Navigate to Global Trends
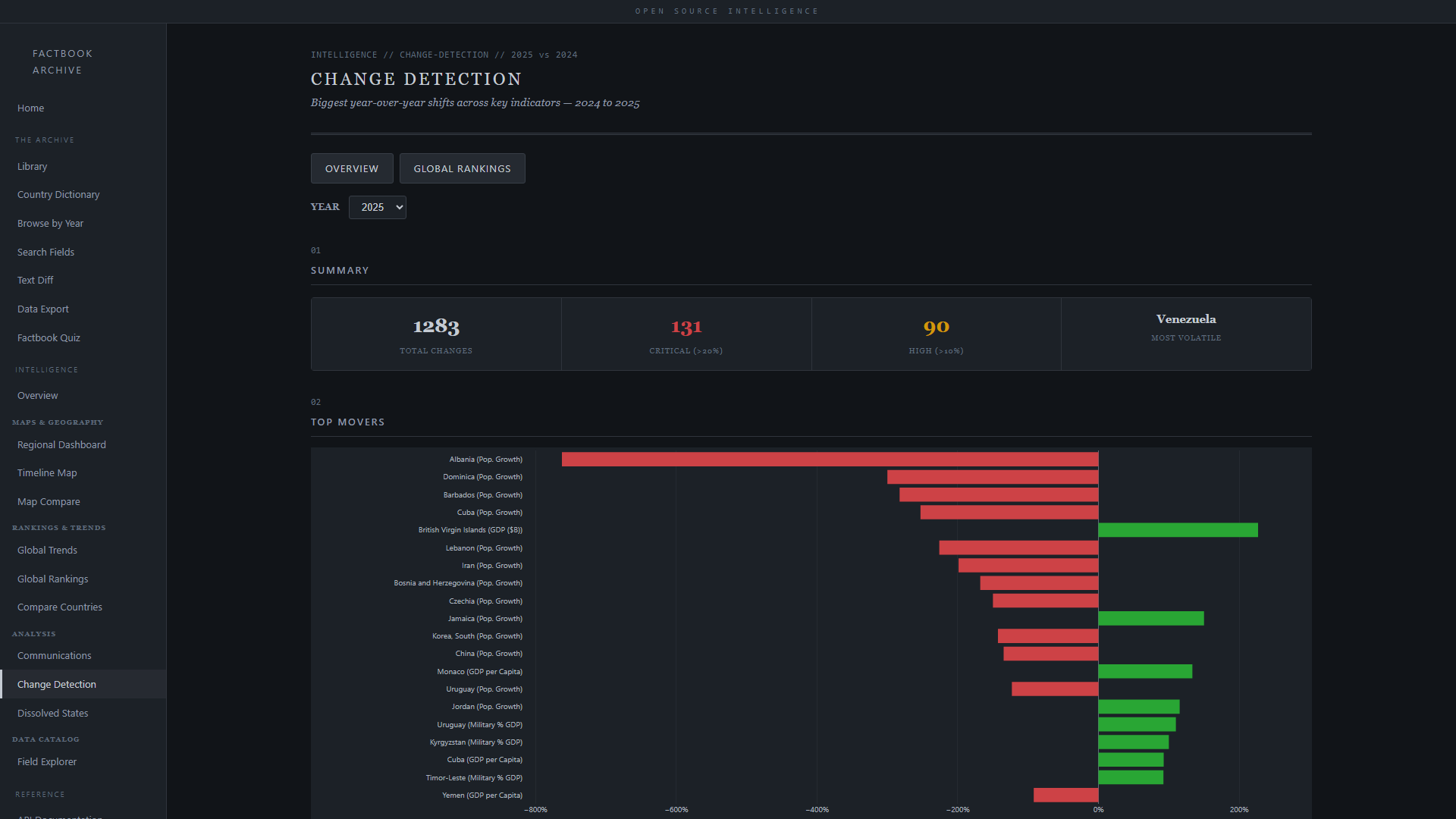1456x819 pixels. coord(47,550)
